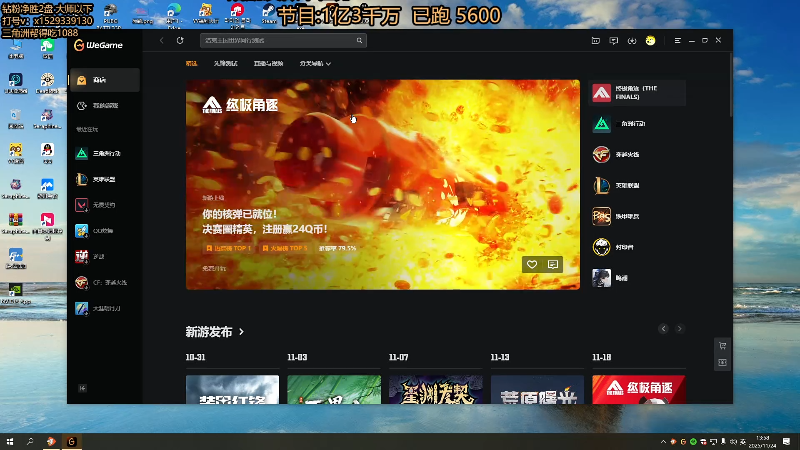Click the WeGame page vertical scrollbar
800x450 pixels.
731,84
